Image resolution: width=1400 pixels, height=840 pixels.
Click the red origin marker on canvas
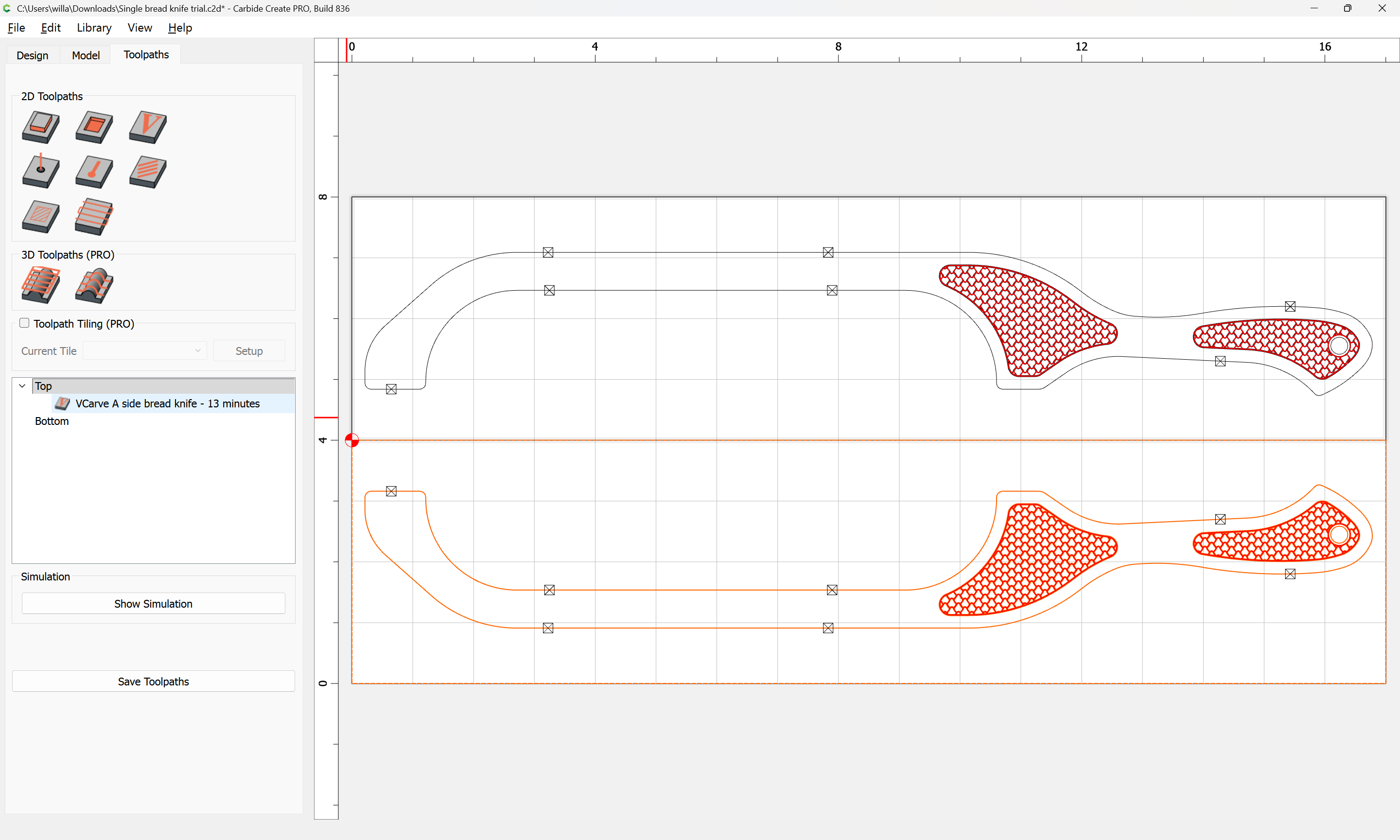click(352, 440)
